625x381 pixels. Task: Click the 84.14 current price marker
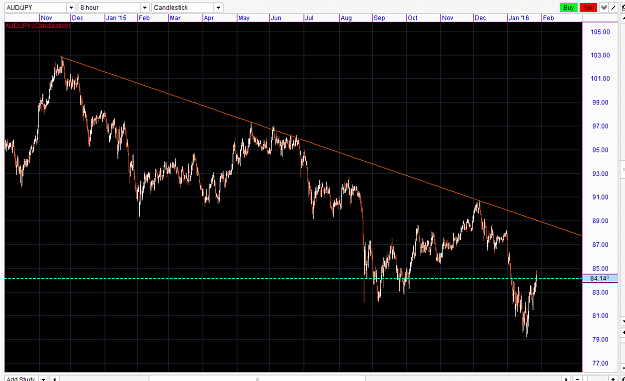pos(600,278)
